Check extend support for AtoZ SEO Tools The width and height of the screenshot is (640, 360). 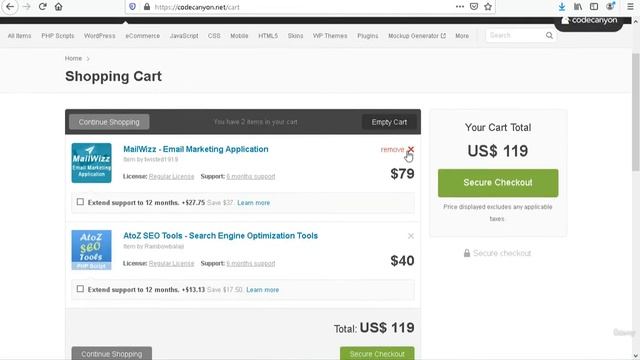[x=80, y=289]
